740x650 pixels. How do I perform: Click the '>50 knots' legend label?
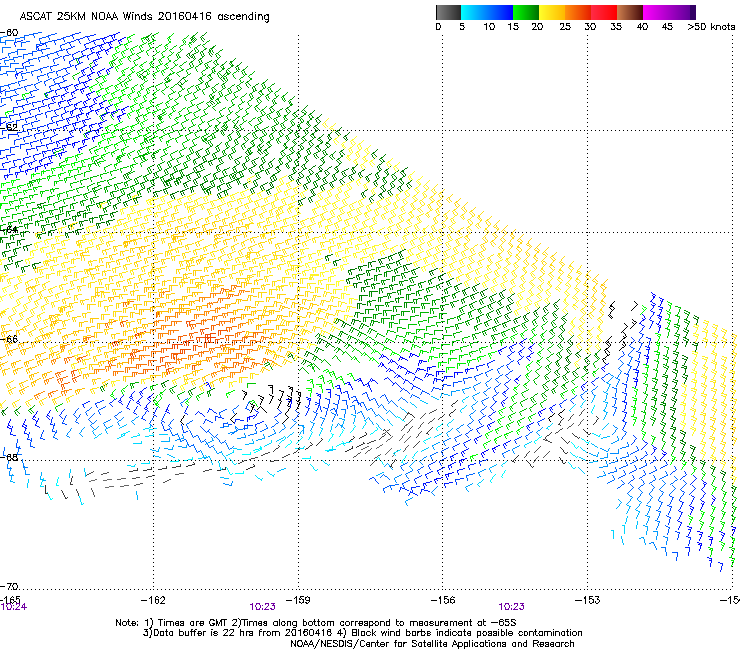coord(711,27)
